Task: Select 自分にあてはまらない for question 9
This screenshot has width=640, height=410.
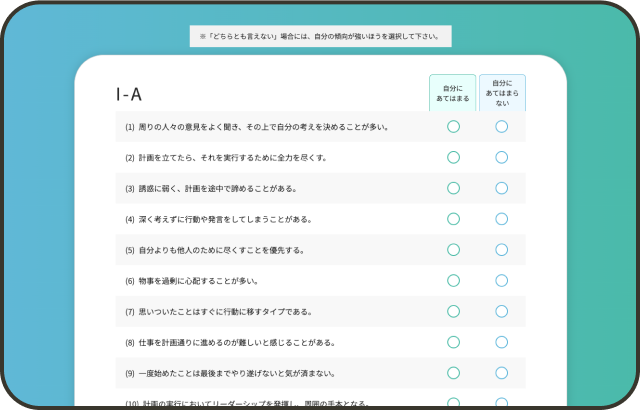Action: (502, 373)
